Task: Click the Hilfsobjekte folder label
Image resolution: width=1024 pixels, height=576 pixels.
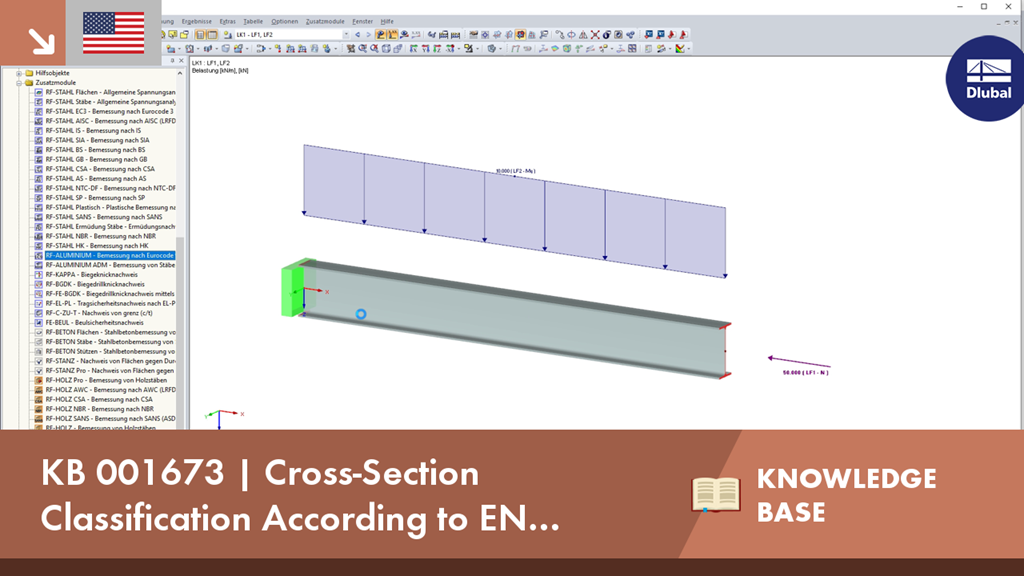Action: 52,73
